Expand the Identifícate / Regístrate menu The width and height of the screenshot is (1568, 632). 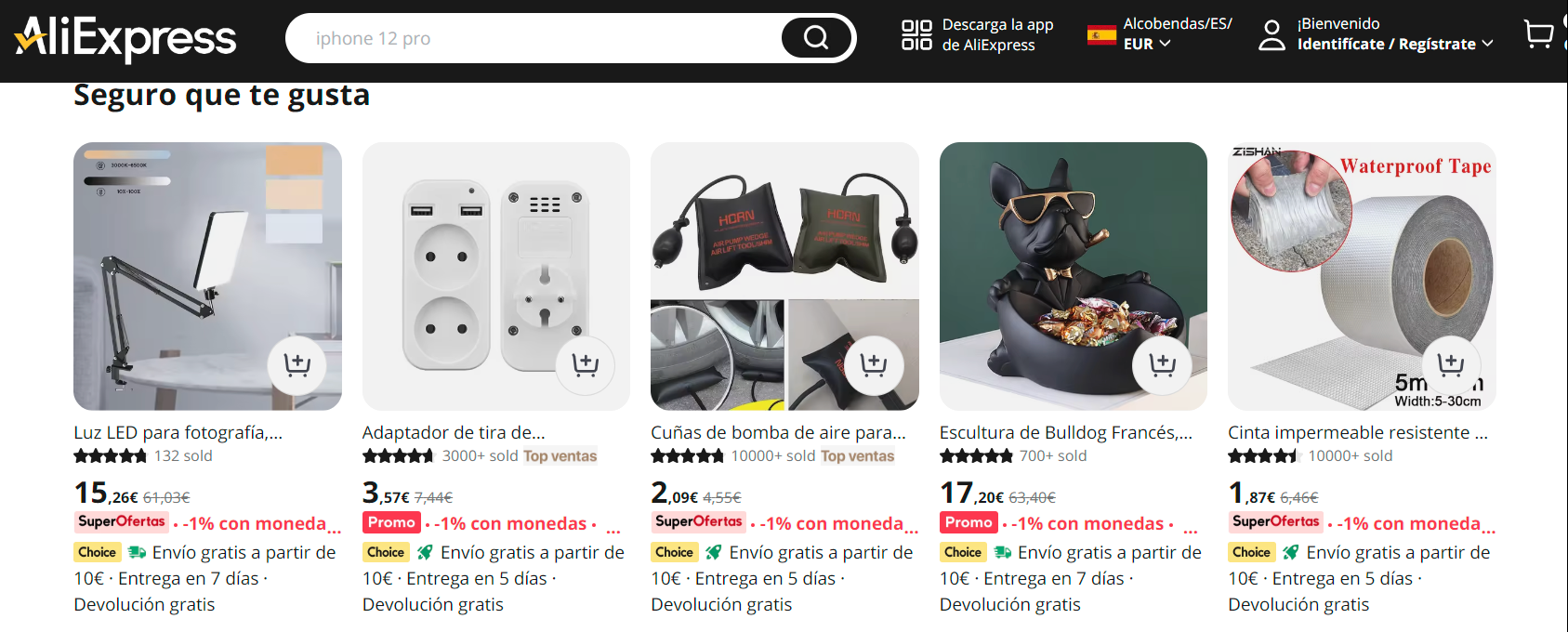point(1395,44)
